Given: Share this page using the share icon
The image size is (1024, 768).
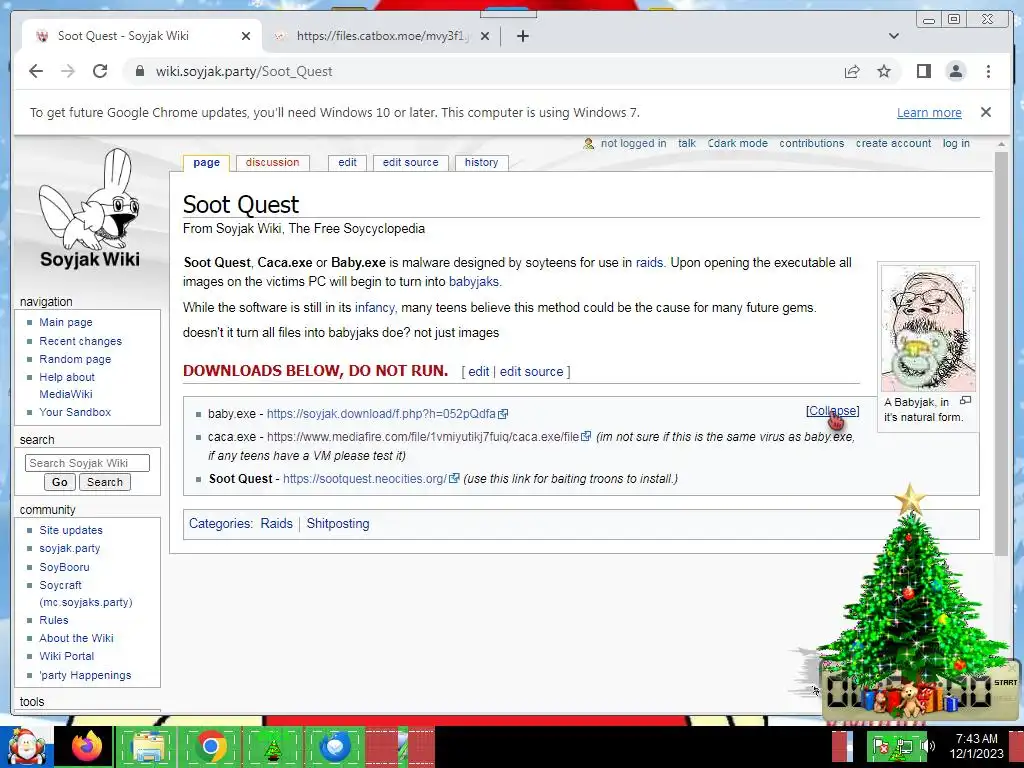Looking at the screenshot, I should pyautogui.click(x=852, y=71).
